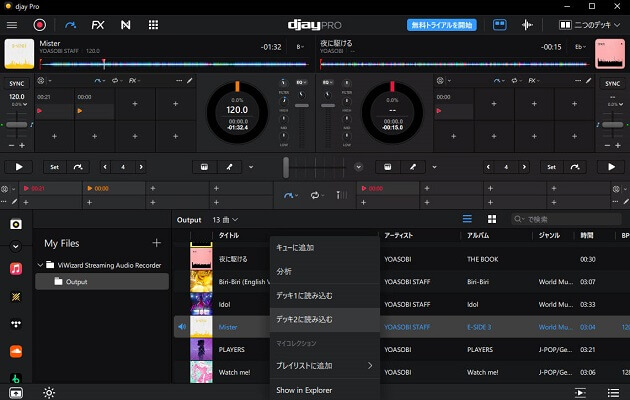Choose デッキ1に読み込む menu item
The height and width of the screenshot is (400, 630).
point(325,296)
